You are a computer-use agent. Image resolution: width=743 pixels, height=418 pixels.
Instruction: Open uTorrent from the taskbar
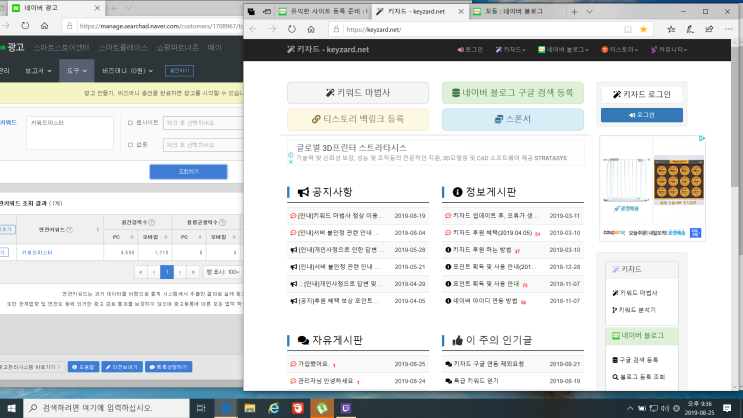322,408
